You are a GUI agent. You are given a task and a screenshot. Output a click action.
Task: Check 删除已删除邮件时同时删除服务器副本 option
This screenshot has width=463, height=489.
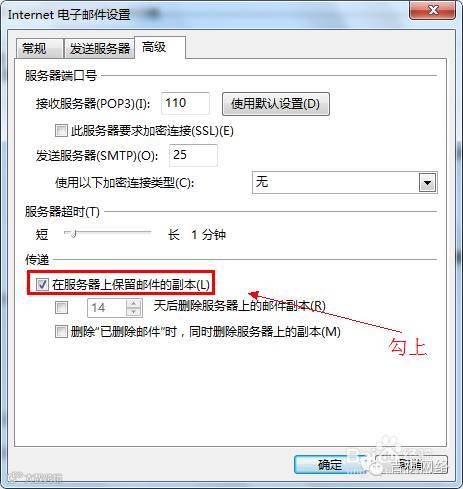click(61, 332)
